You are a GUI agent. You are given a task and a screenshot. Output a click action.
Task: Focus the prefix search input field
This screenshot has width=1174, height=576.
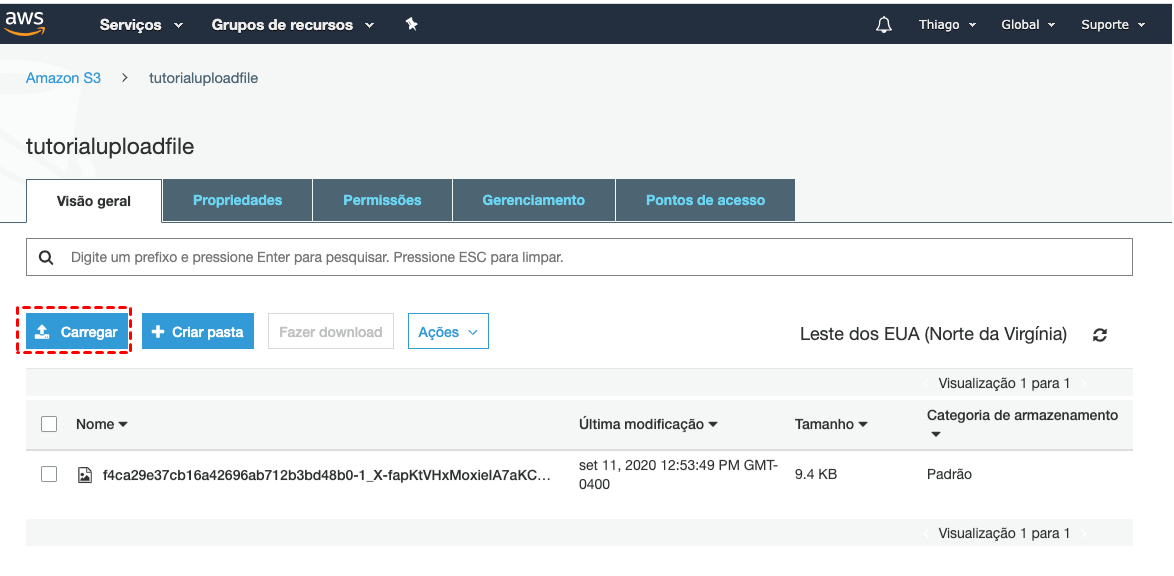[x=580, y=258]
